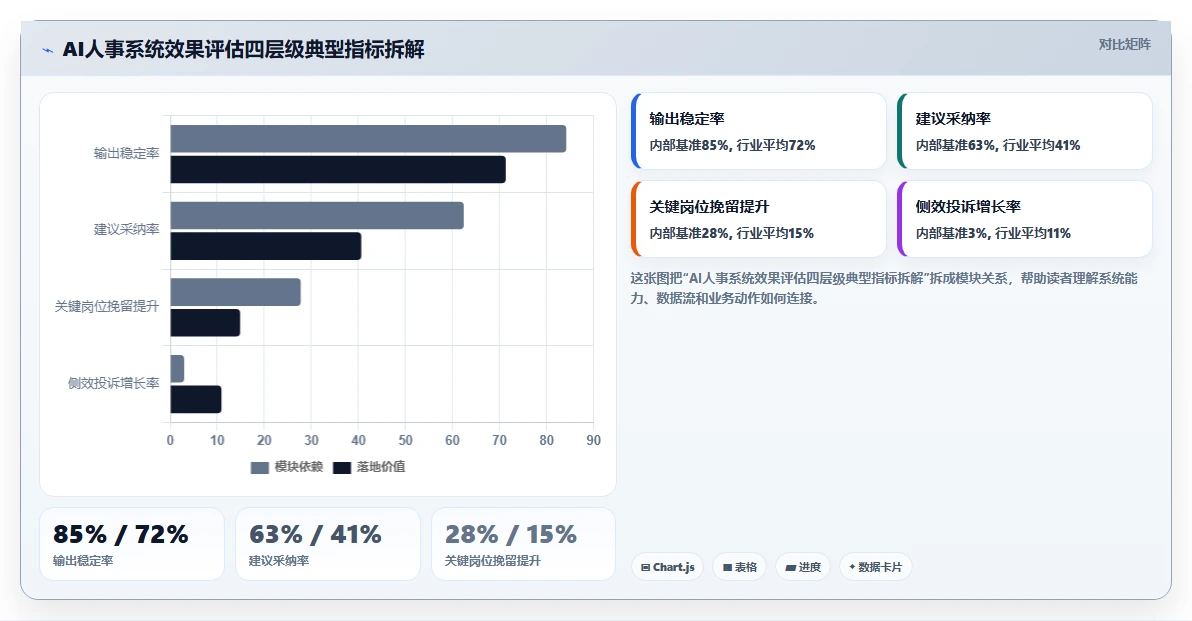Click the 对比矩阵 label in the header
Viewport: 1192px width, 621px height.
[x=1124, y=44]
